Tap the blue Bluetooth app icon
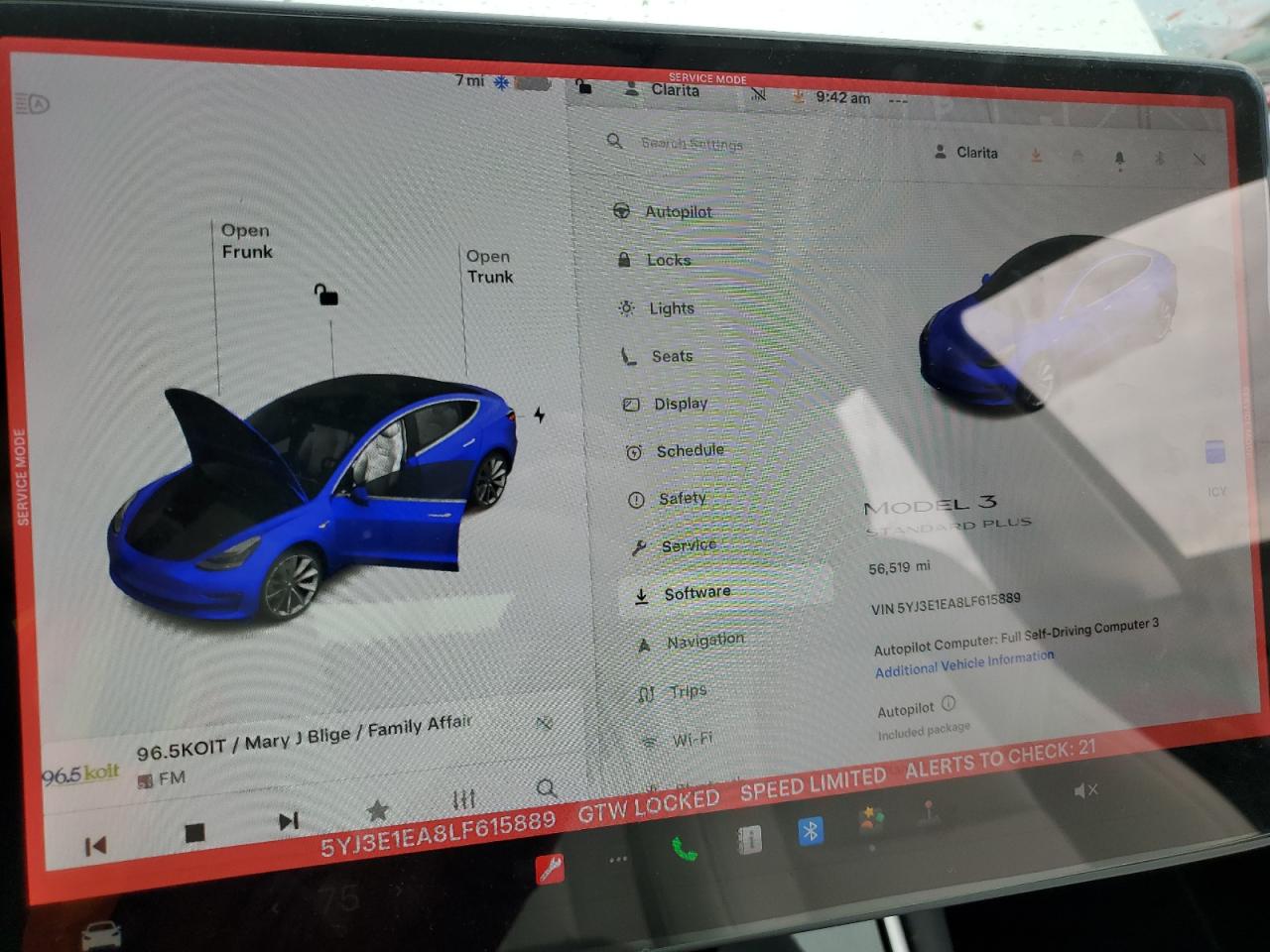The image size is (1270, 952). (811, 831)
